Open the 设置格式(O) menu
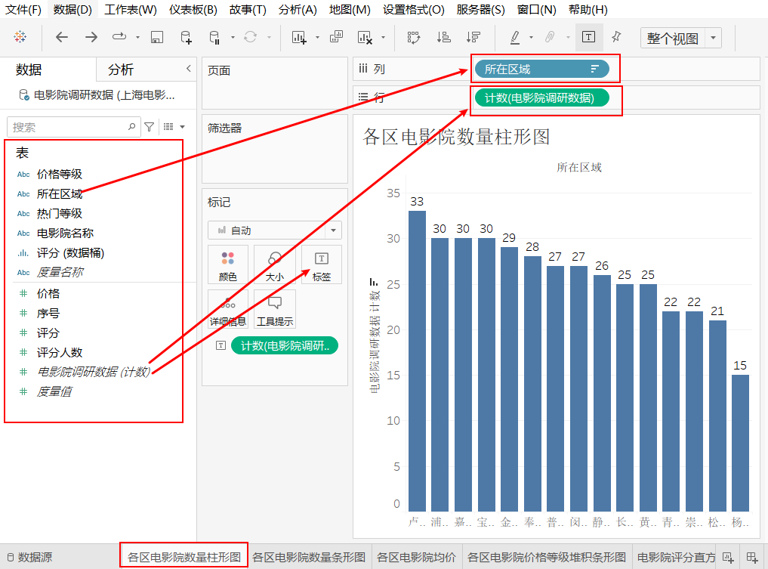 413,10
